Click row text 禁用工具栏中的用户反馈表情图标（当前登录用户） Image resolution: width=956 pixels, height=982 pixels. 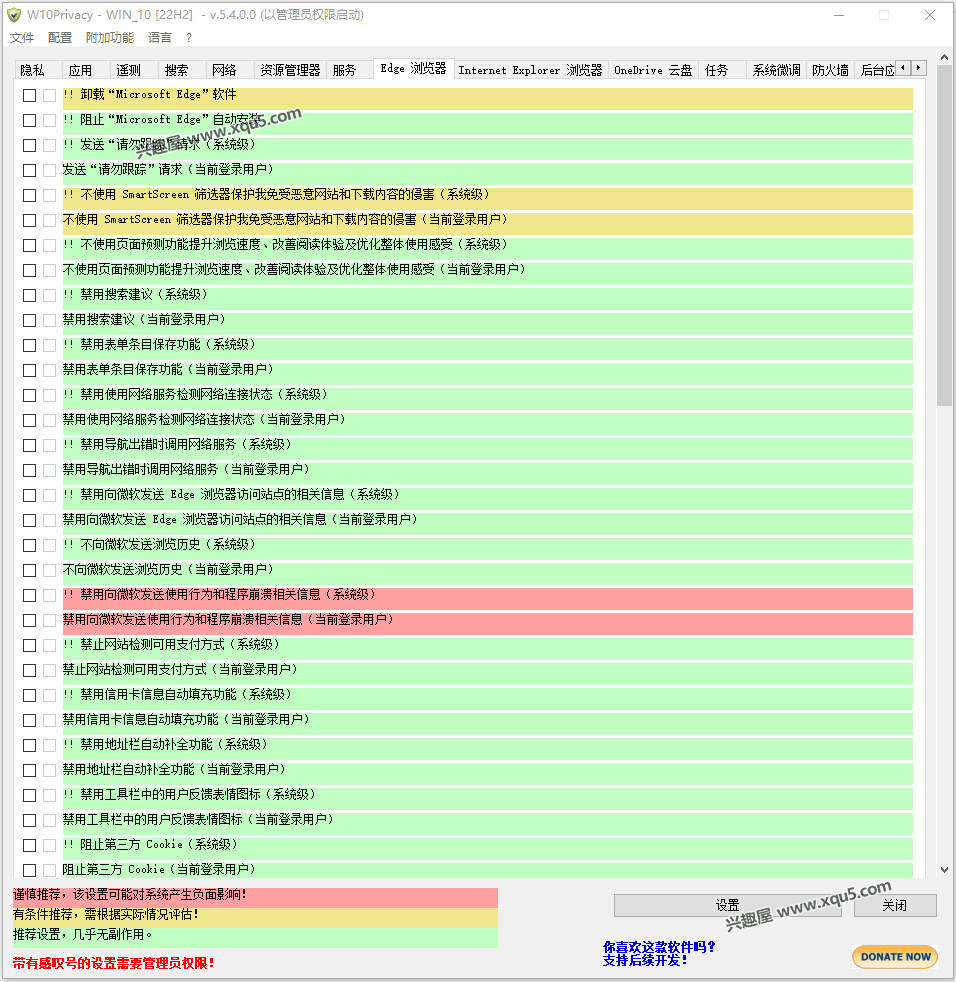coord(198,819)
